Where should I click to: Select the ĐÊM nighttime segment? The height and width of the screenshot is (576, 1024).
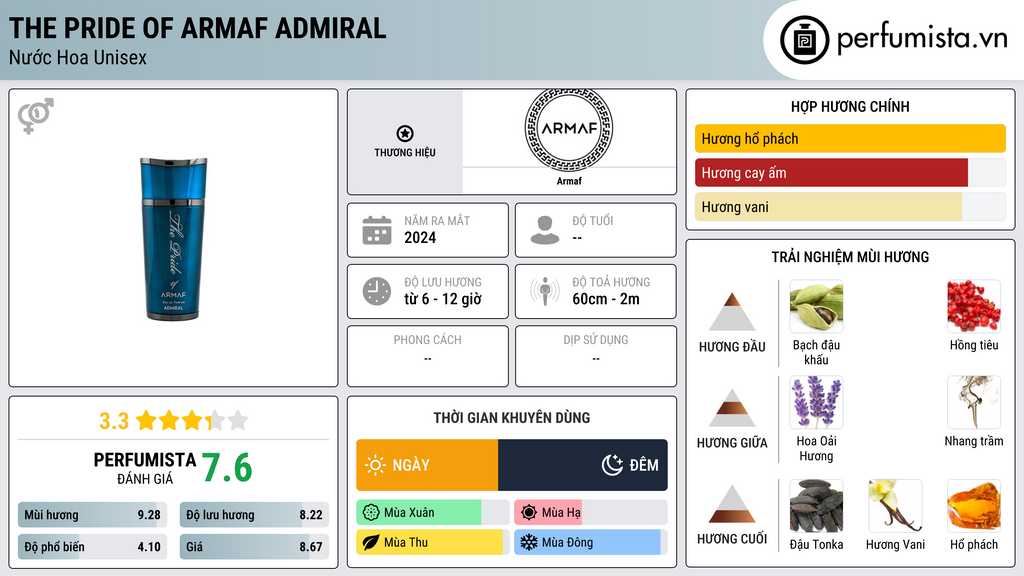tap(582, 465)
